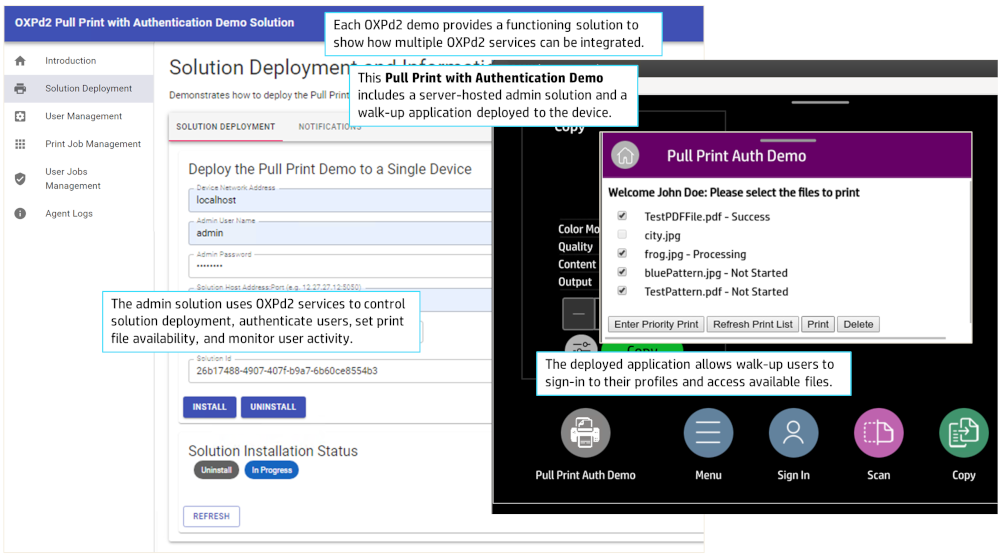Screen dimensions: 1000x556
Task: Open User Jobs Management page
Action: click(x=73, y=179)
